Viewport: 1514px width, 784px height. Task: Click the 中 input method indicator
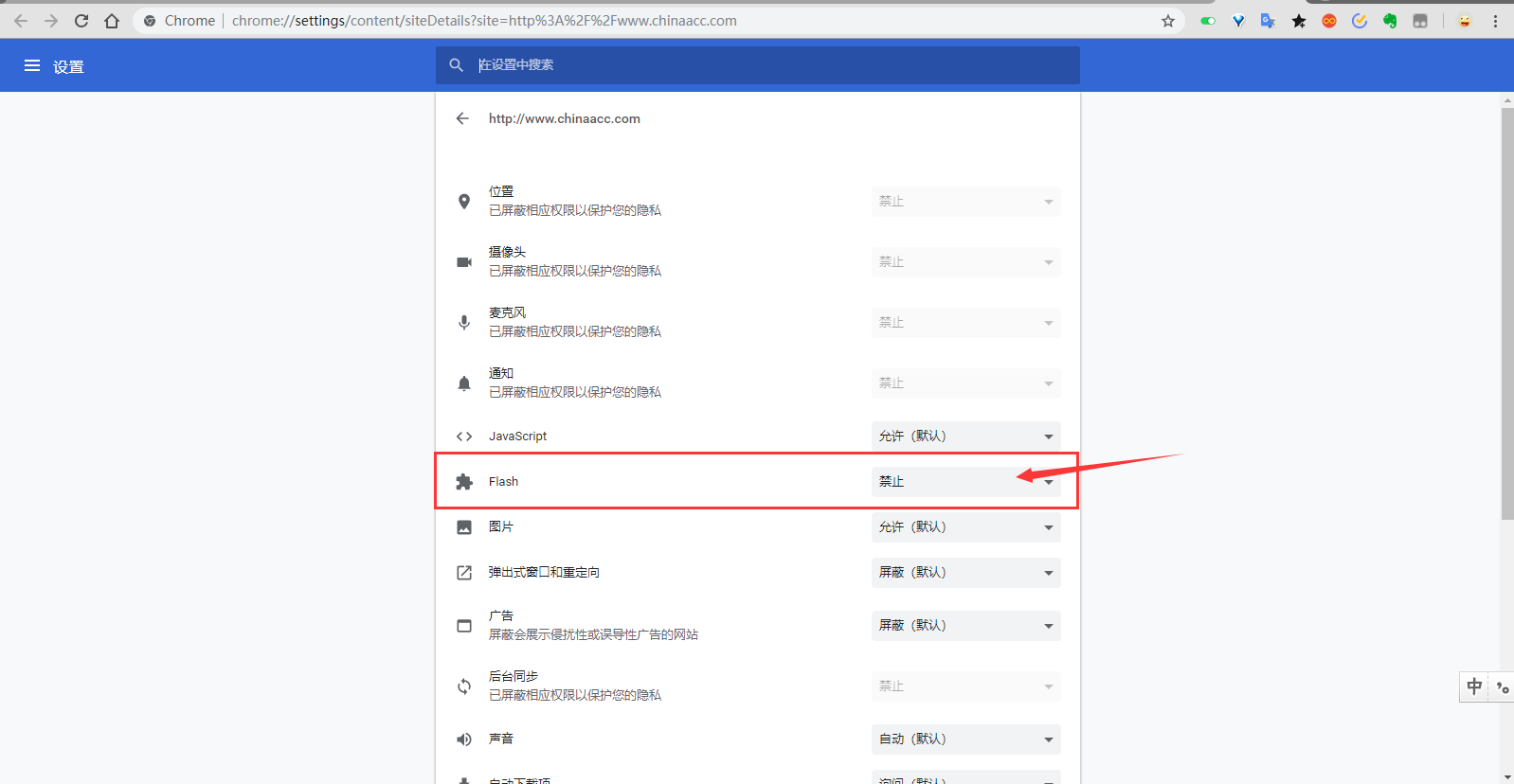[1474, 686]
